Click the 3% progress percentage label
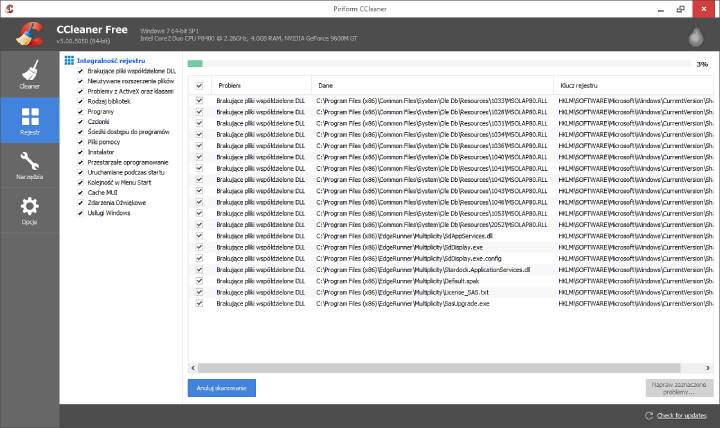The height and width of the screenshot is (428, 720). (x=702, y=64)
